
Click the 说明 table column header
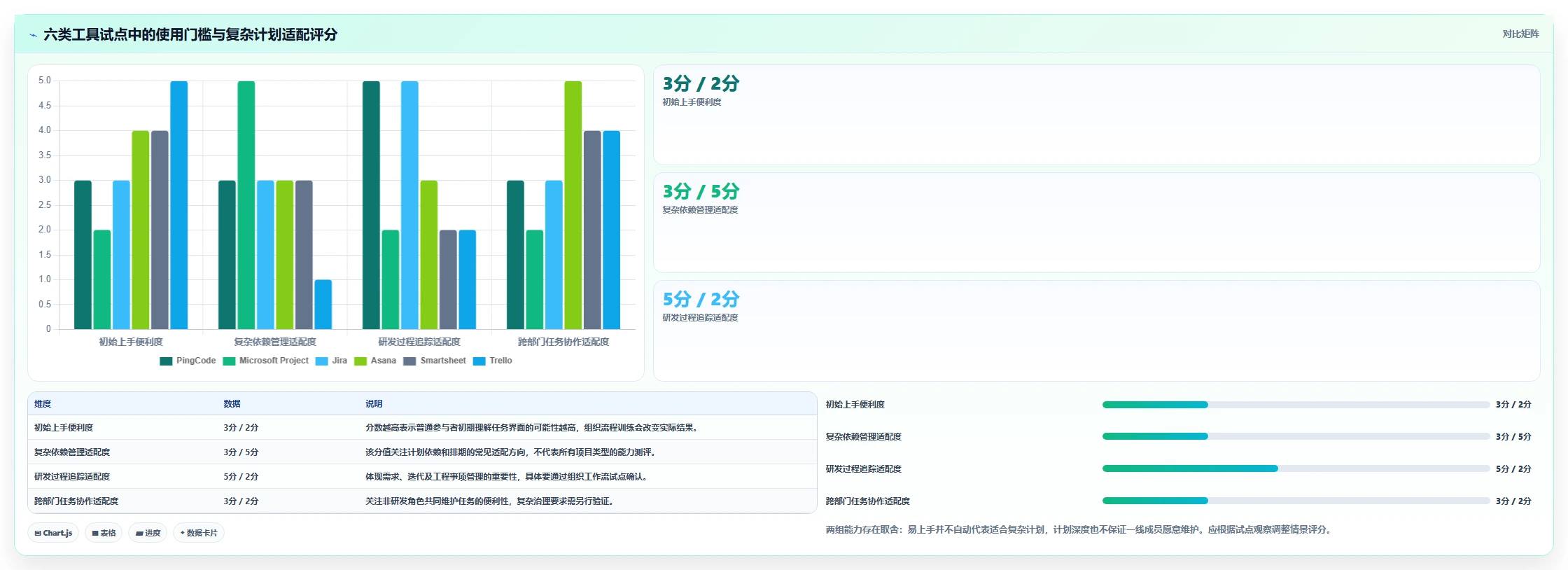coord(374,404)
